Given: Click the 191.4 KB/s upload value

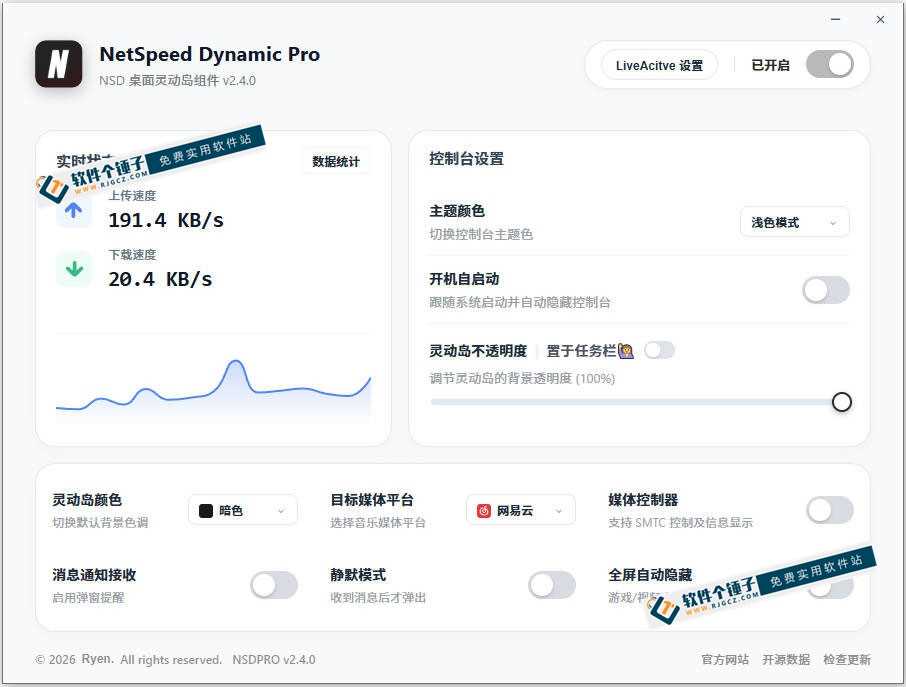Looking at the screenshot, I should click(x=166, y=220).
